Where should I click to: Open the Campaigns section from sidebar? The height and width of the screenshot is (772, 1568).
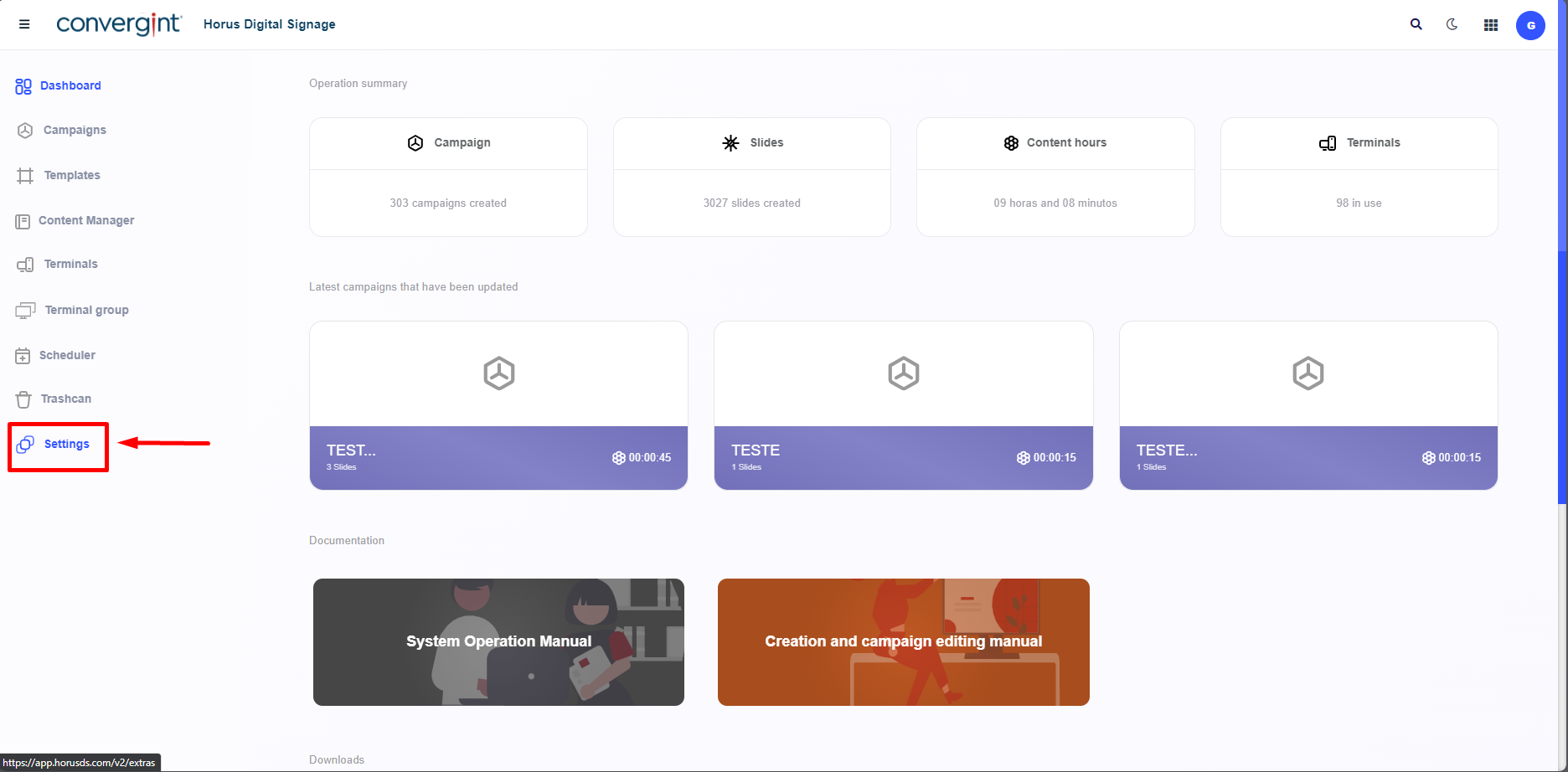coord(73,130)
